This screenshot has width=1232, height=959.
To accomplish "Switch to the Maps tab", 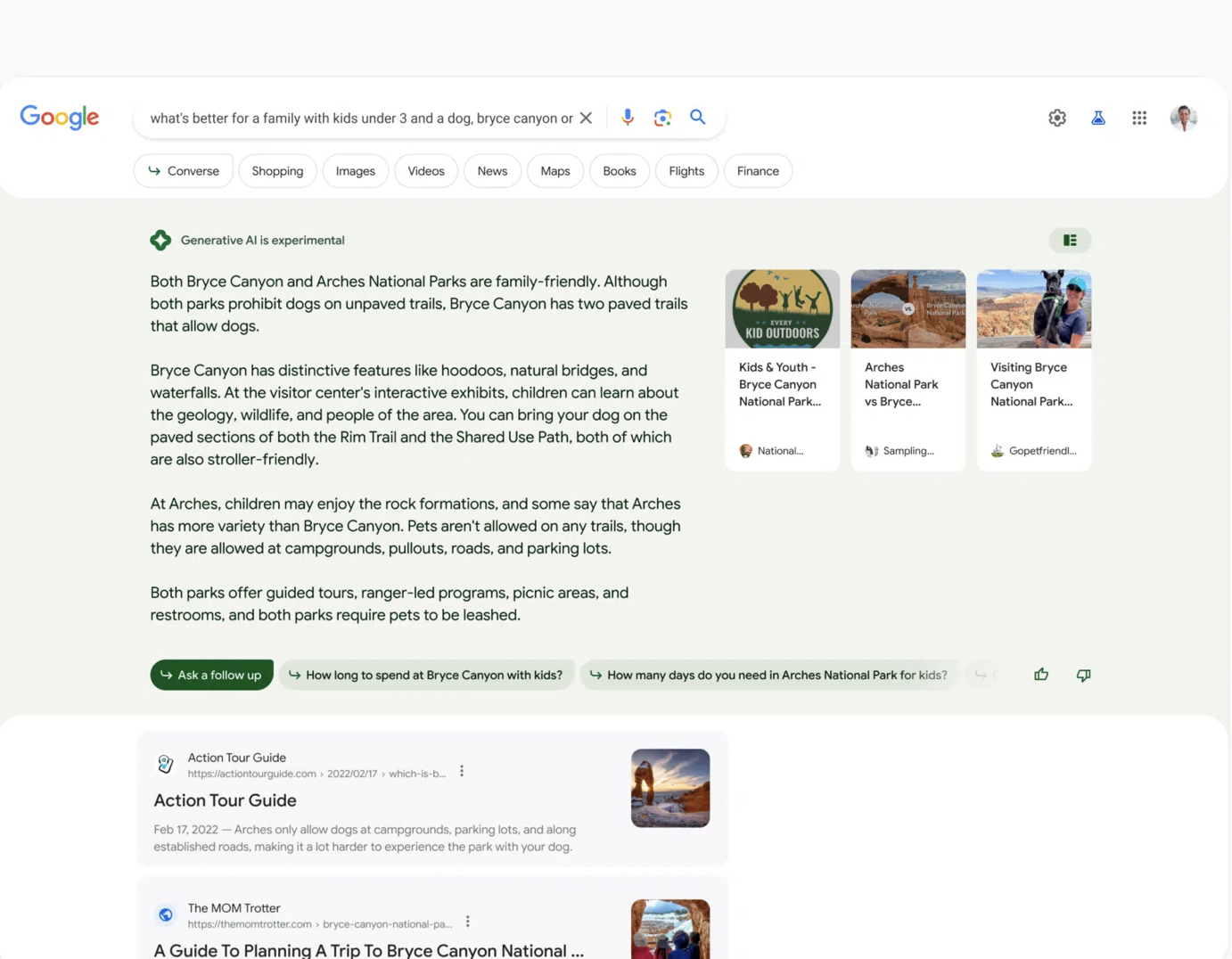I will tap(555, 171).
